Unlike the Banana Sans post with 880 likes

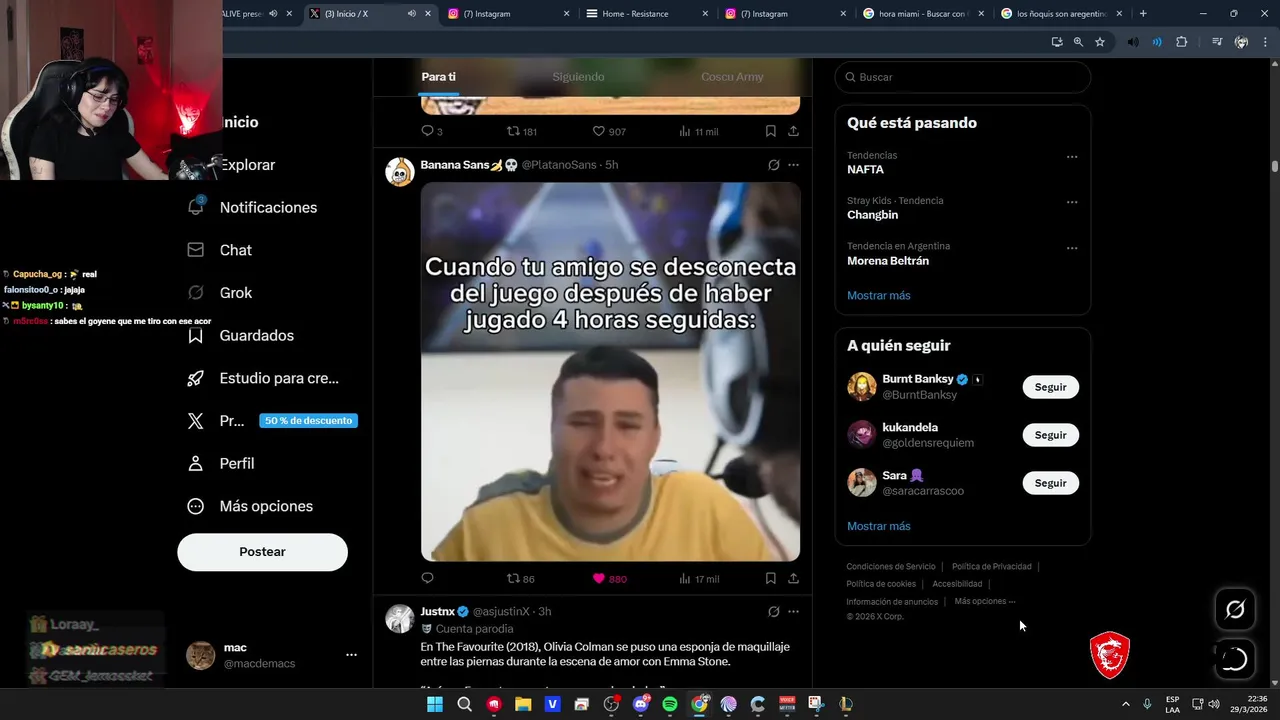tap(609, 578)
